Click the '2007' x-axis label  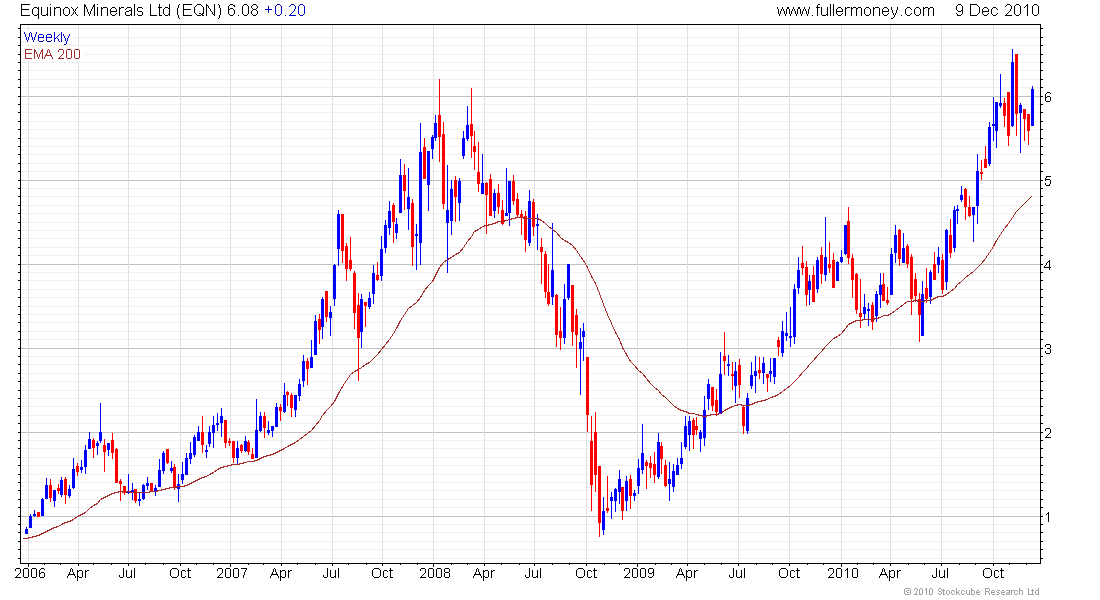(232, 573)
